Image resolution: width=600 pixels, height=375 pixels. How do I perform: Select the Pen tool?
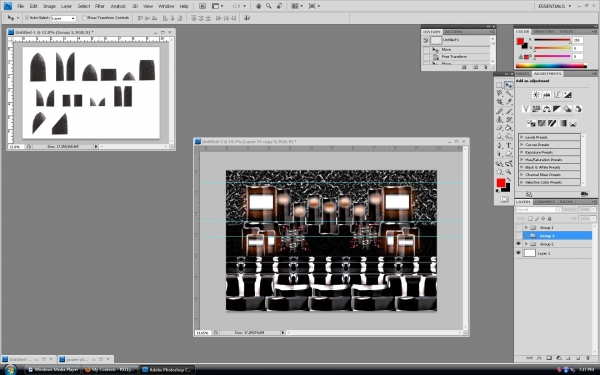point(499,145)
